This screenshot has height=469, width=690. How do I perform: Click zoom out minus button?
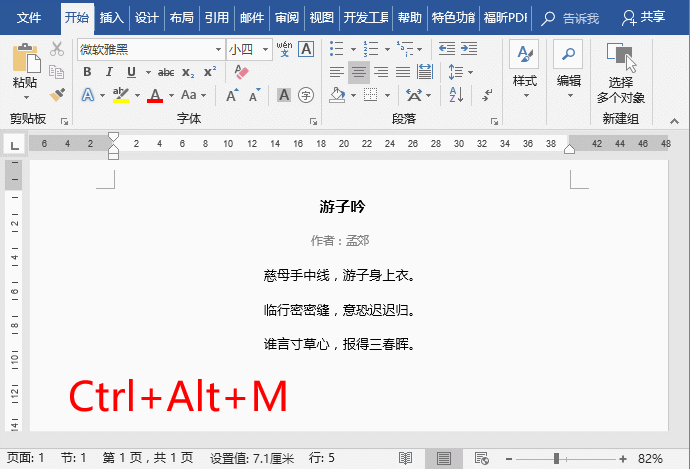coord(509,459)
